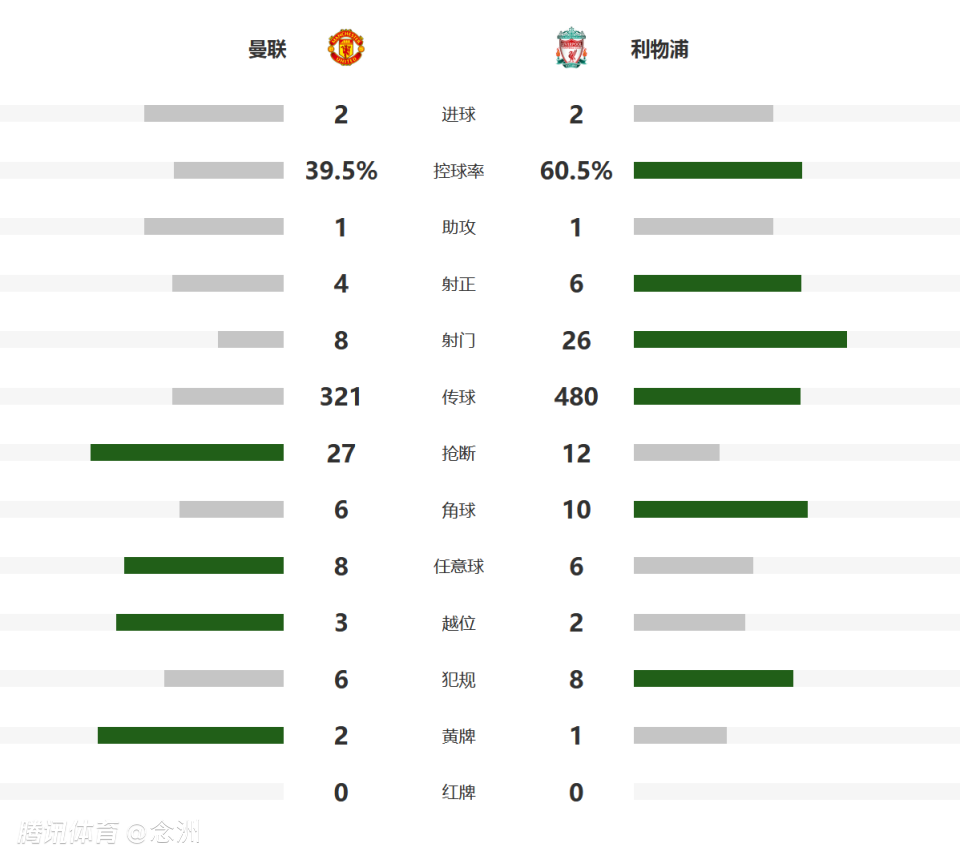The width and height of the screenshot is (960, 860).
Task: Click Manchester United's 39.5% possession value
Action: tap(341, 171)
